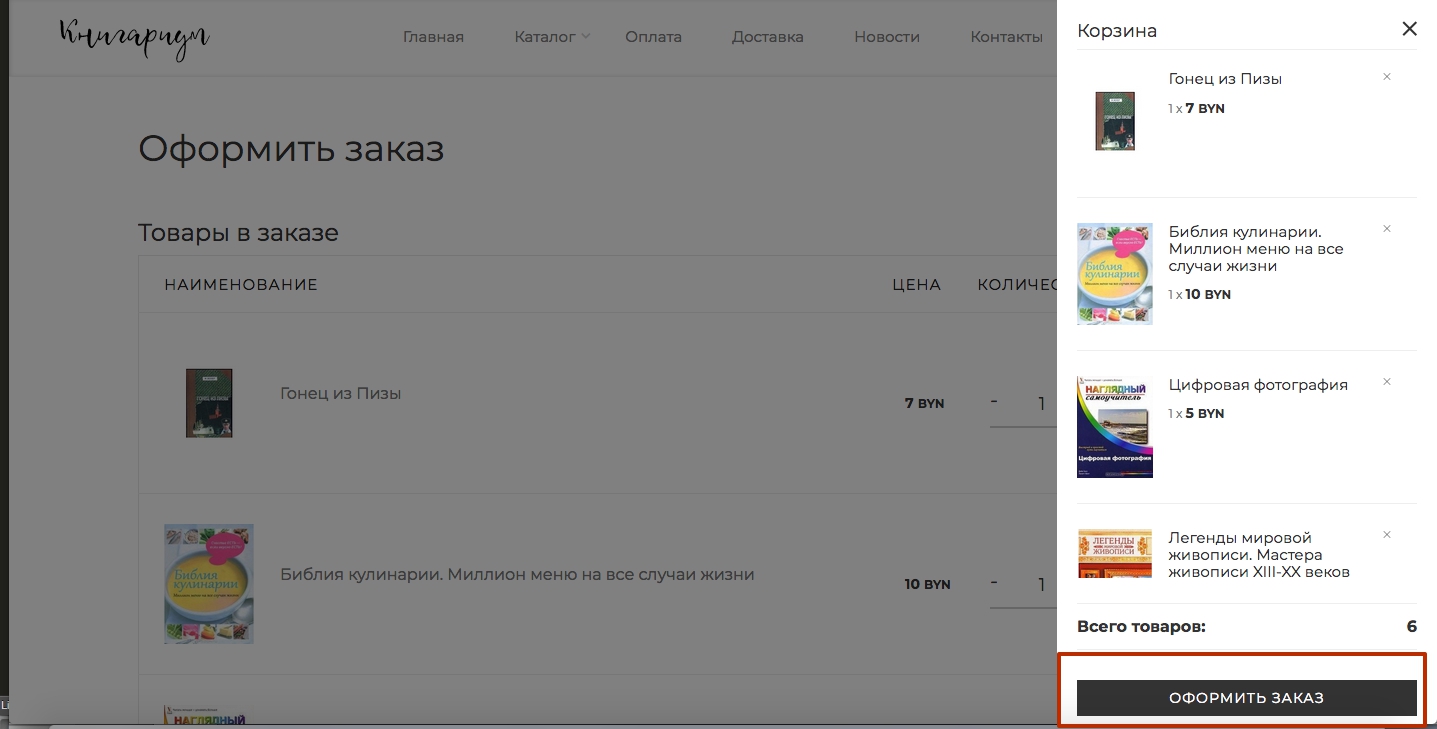
Task: Click the Книгариум logo
Action: (x=134, y=37)
